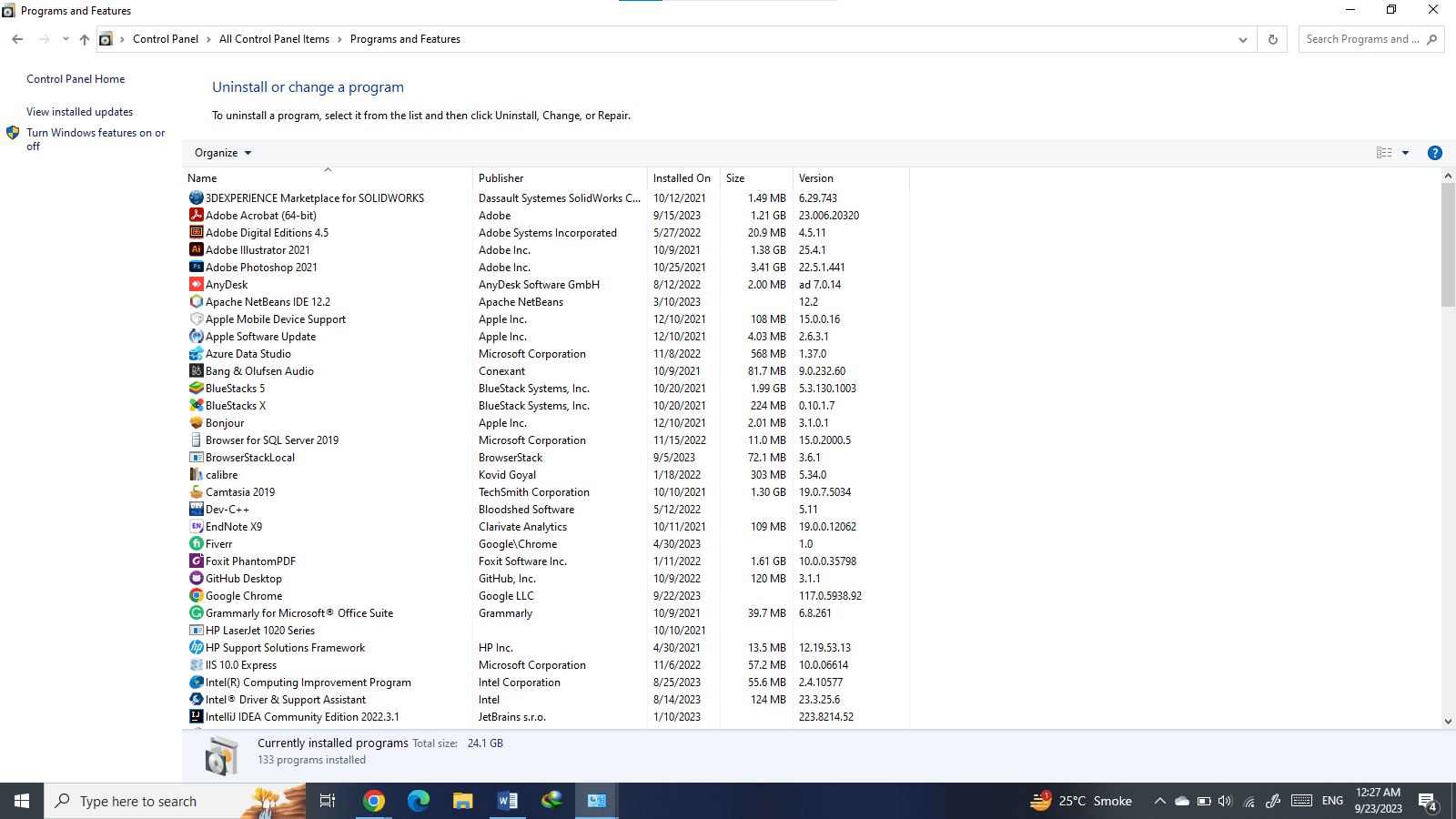Click the vertical scrollbar thumb
The height and width of the screenshot is (819, 1456).
click(1448, 245)
